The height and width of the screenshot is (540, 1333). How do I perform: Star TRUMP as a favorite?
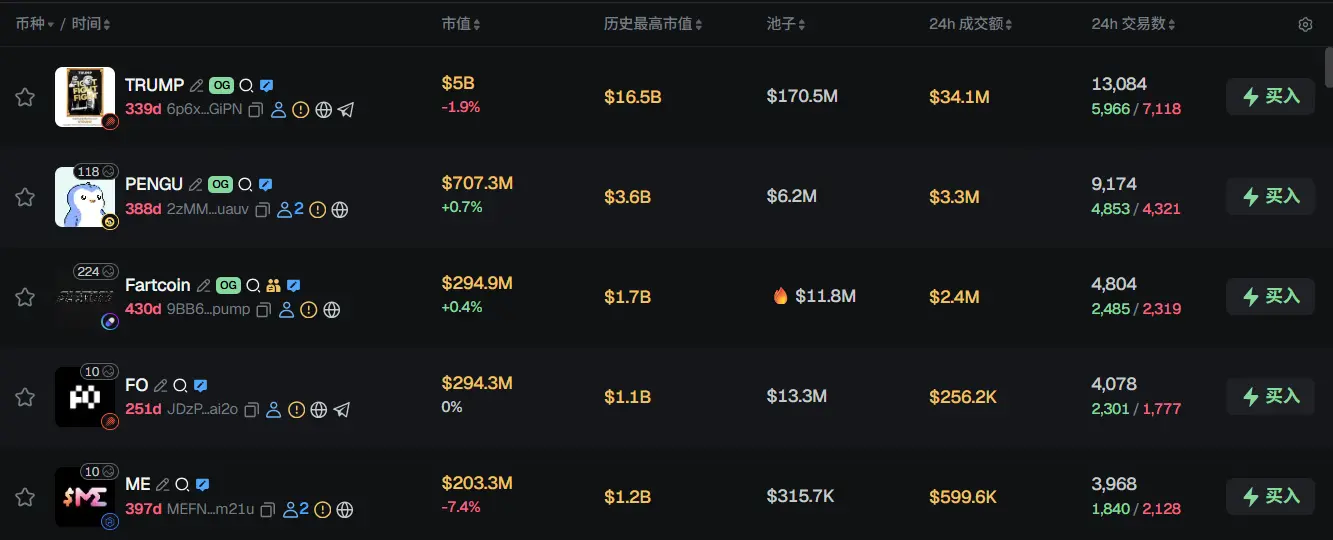click(x=25, y=97)
